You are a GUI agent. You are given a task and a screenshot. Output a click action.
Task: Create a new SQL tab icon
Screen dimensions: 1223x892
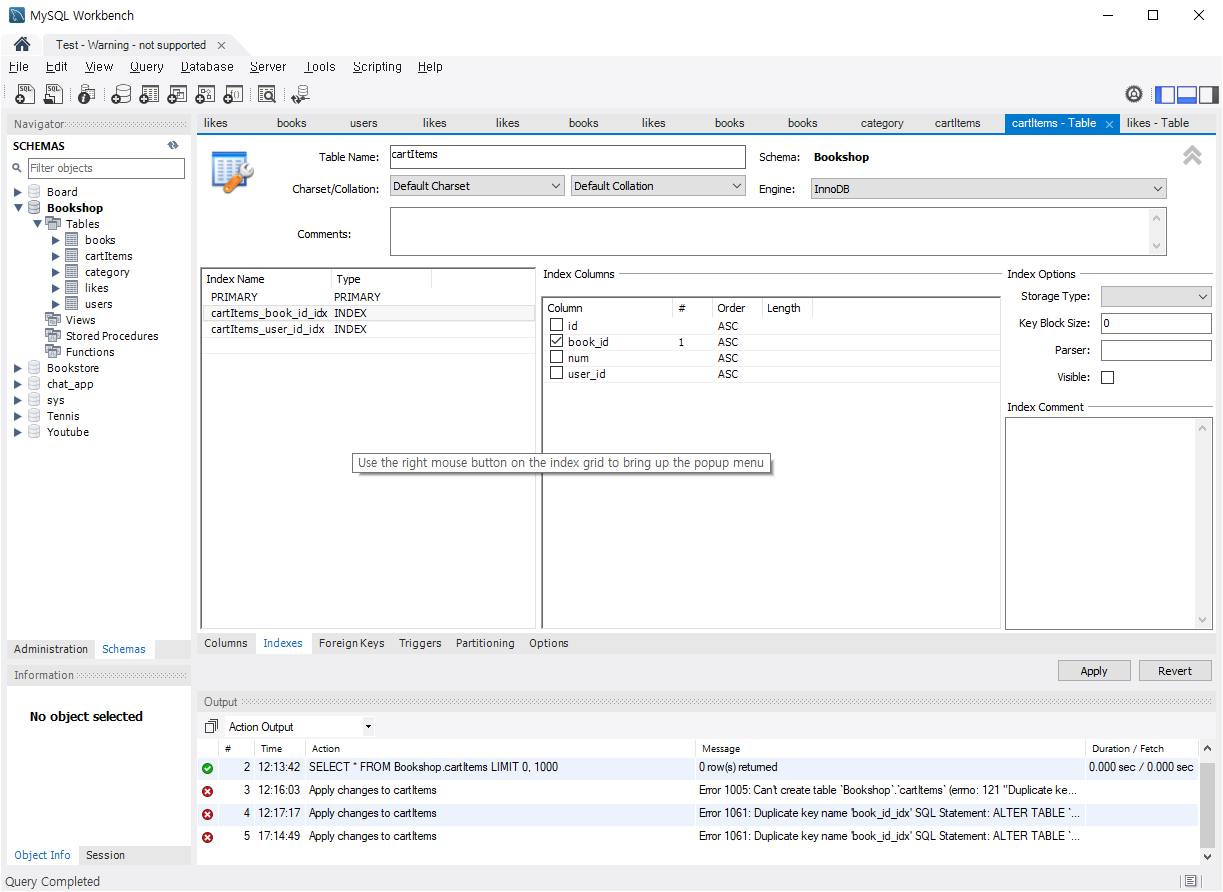tap(25, 94)
